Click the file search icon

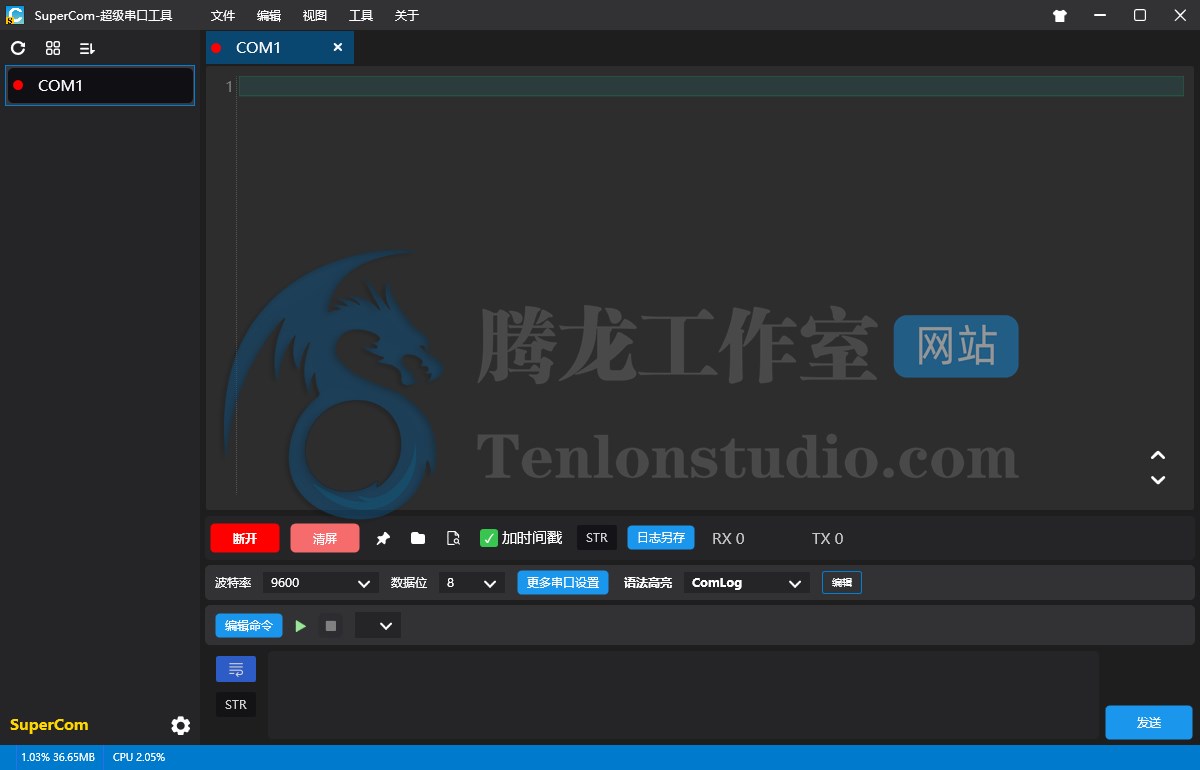(453, 538)
